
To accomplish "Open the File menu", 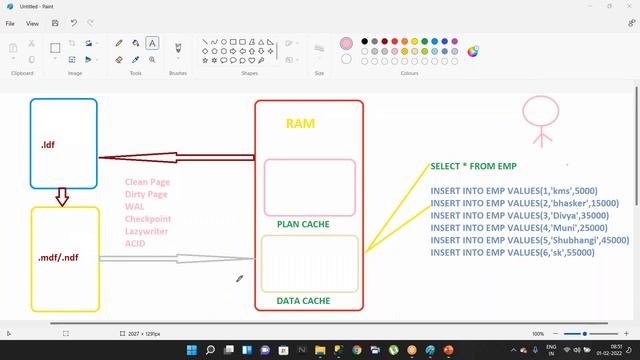I will pyautogui.click(x=10, y=23).
